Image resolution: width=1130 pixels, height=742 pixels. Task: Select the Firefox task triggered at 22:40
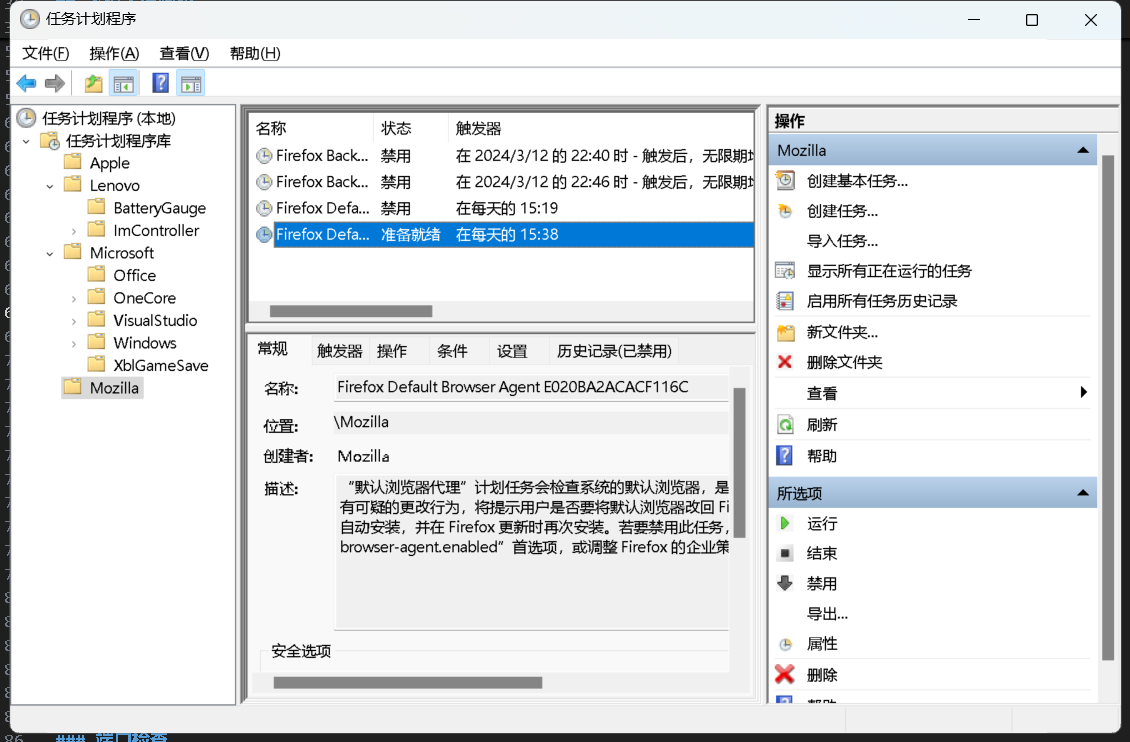504,156
